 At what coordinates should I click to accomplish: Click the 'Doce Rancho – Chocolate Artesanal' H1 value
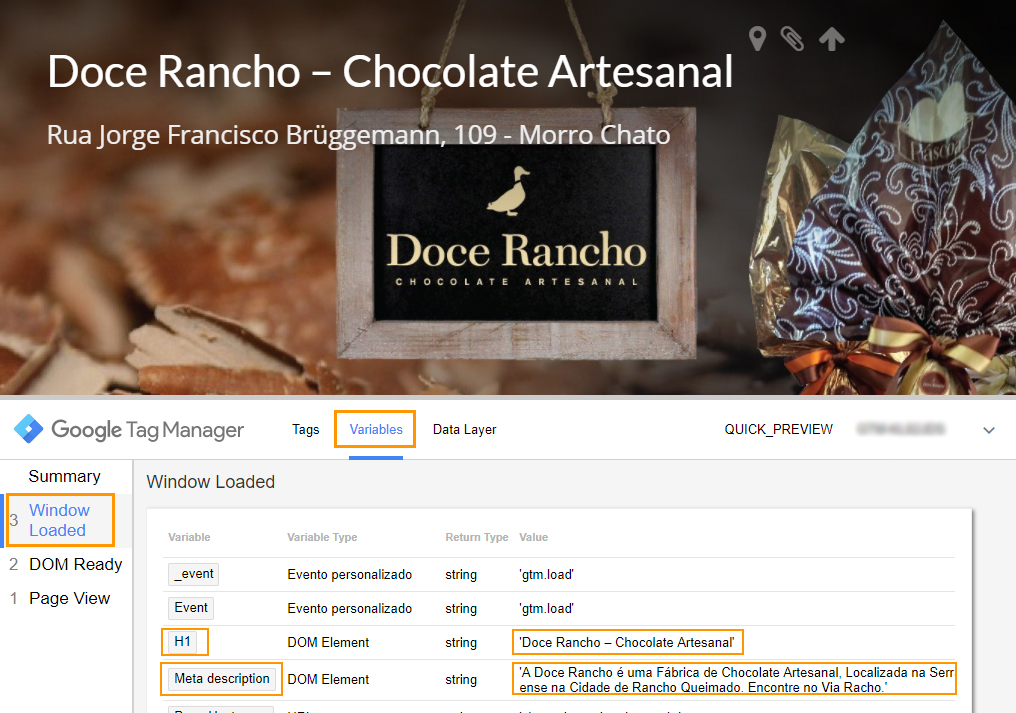[627, 642]
